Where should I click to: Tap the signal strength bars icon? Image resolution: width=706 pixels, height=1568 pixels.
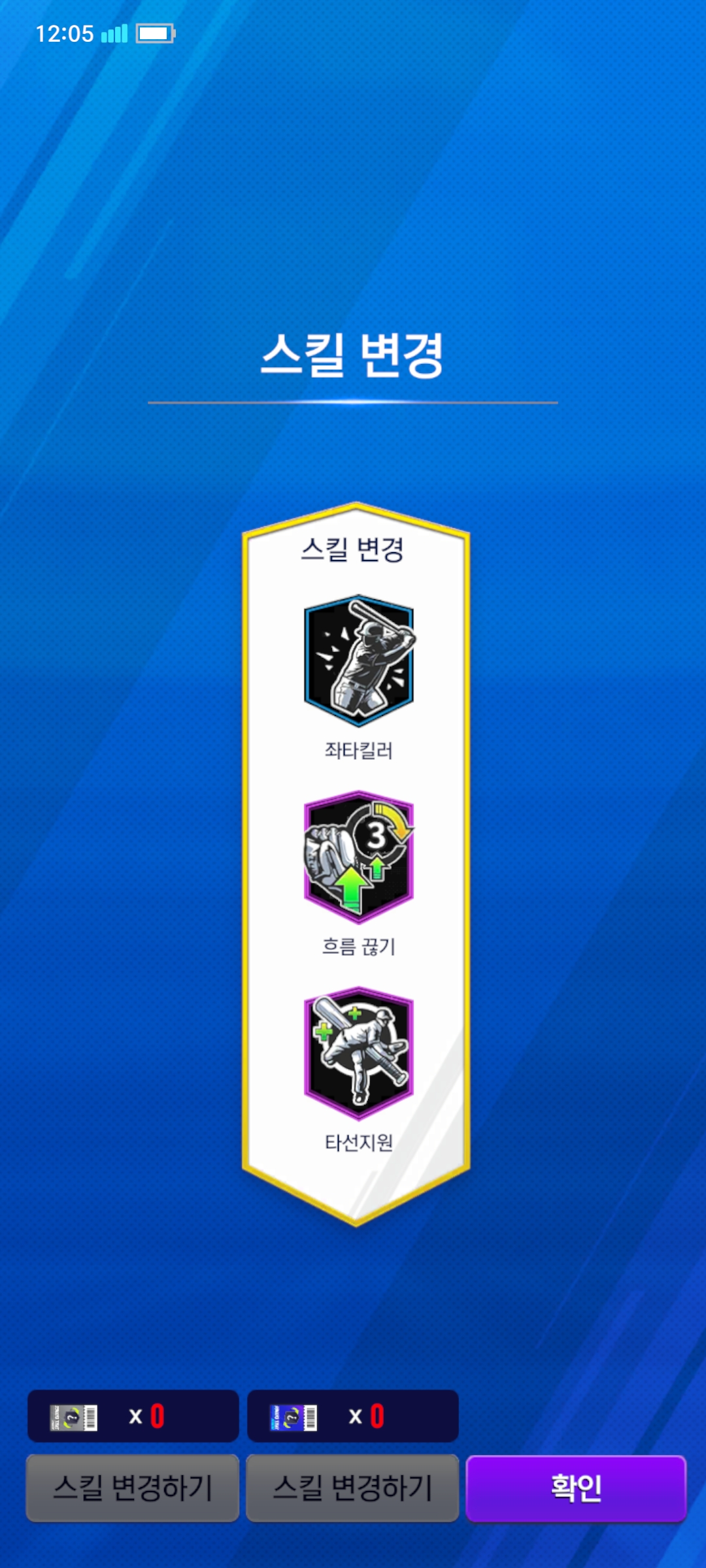[x=114, y=33]
